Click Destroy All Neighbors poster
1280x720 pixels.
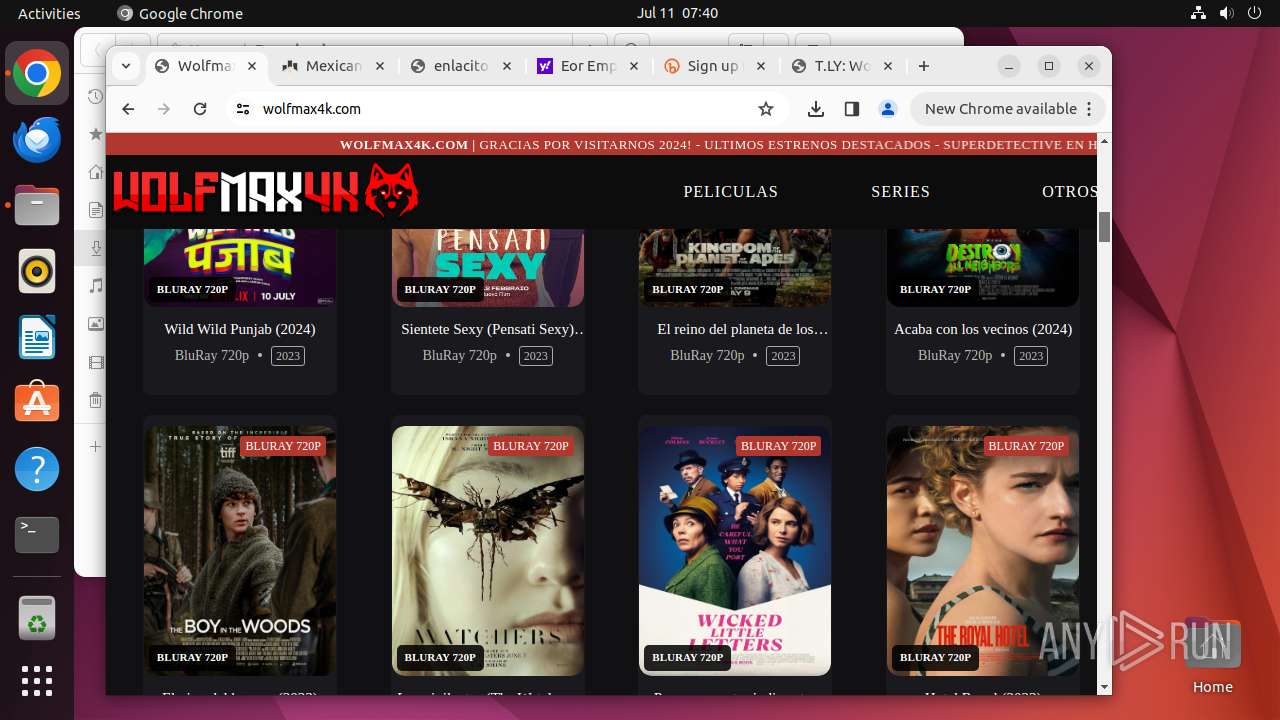pyautogui.click(x=983, y=267)
